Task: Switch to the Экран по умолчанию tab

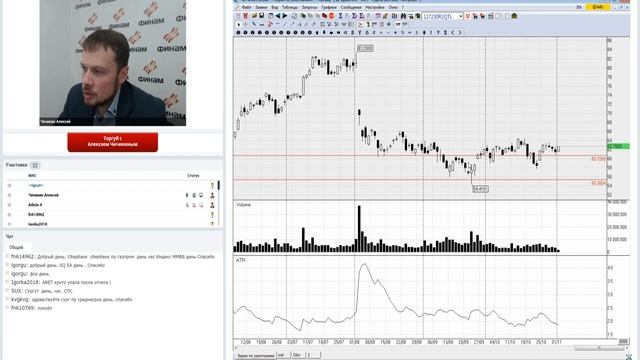Action: (256, 356)
